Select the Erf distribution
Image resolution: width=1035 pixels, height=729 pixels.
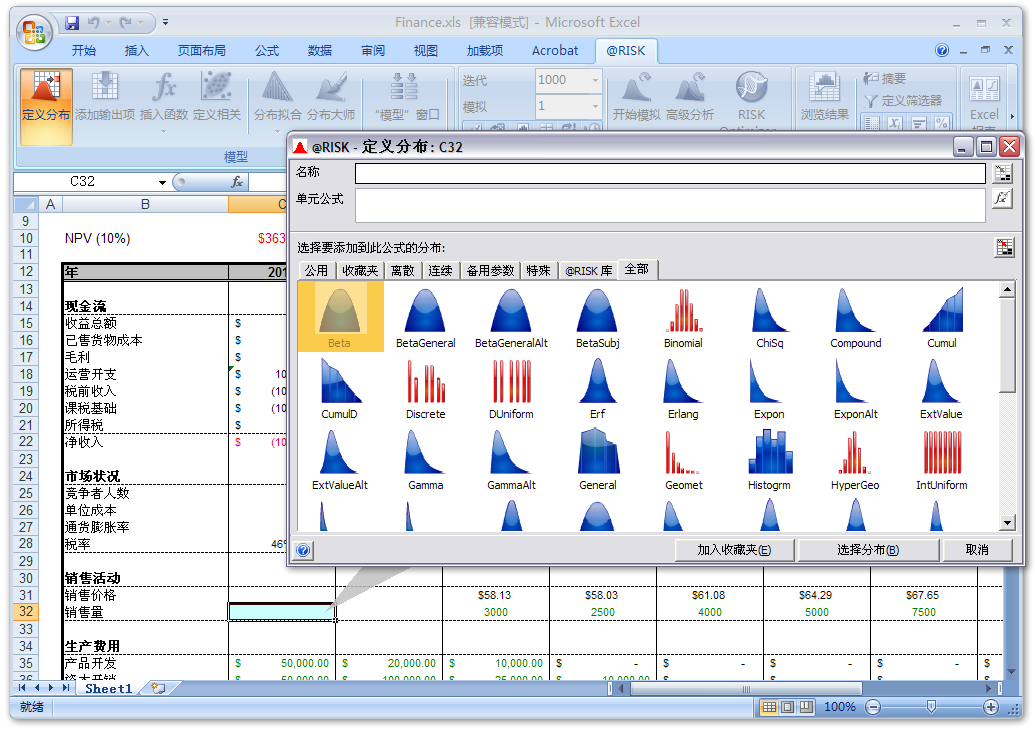597,388
